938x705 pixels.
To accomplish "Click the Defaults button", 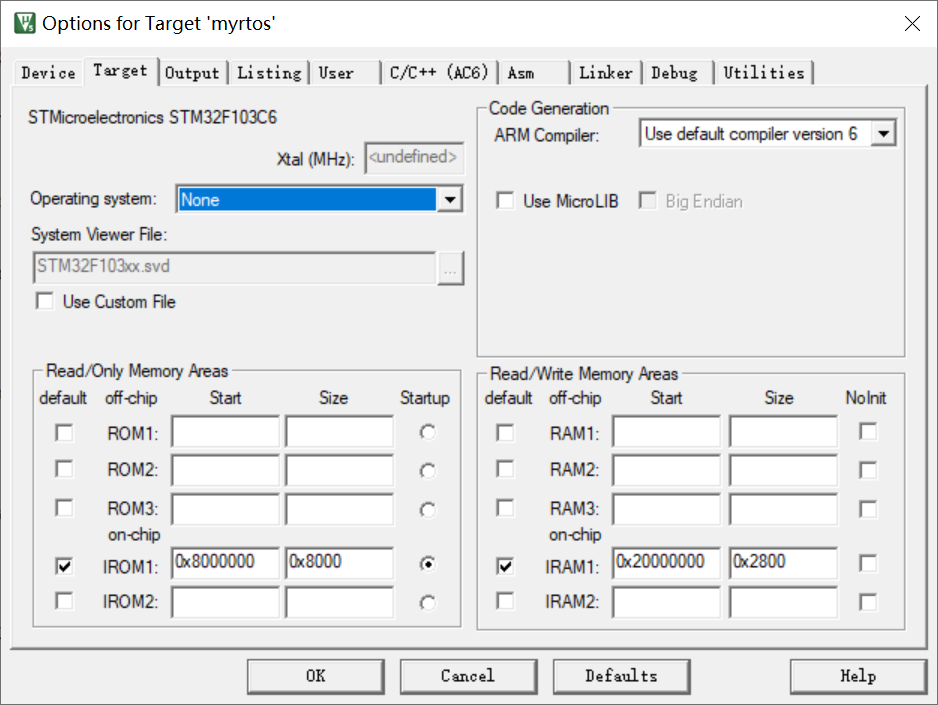I will coord(622,676).
